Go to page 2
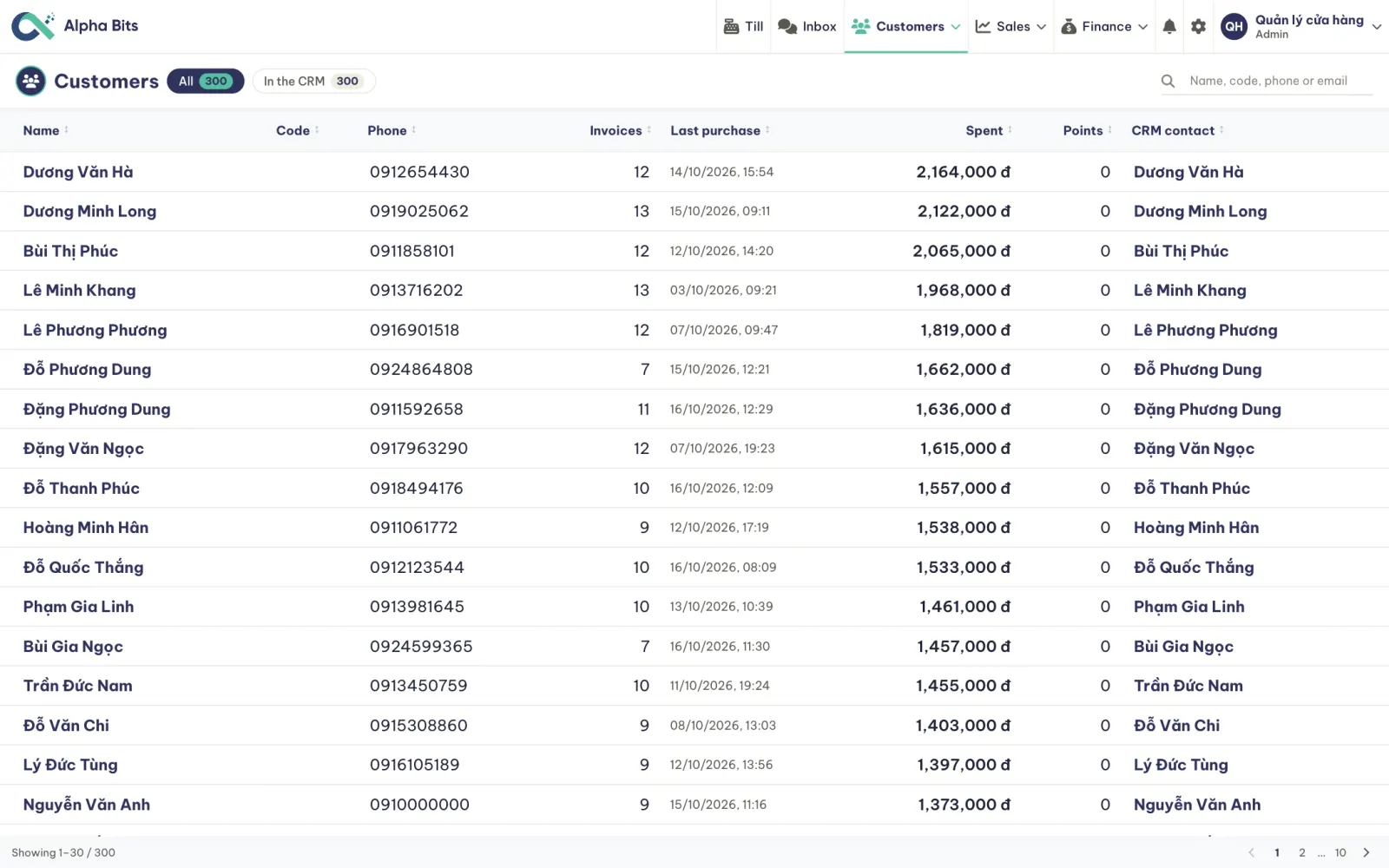This screenshot has width=1389, height=868. [x=1301, y=852]
